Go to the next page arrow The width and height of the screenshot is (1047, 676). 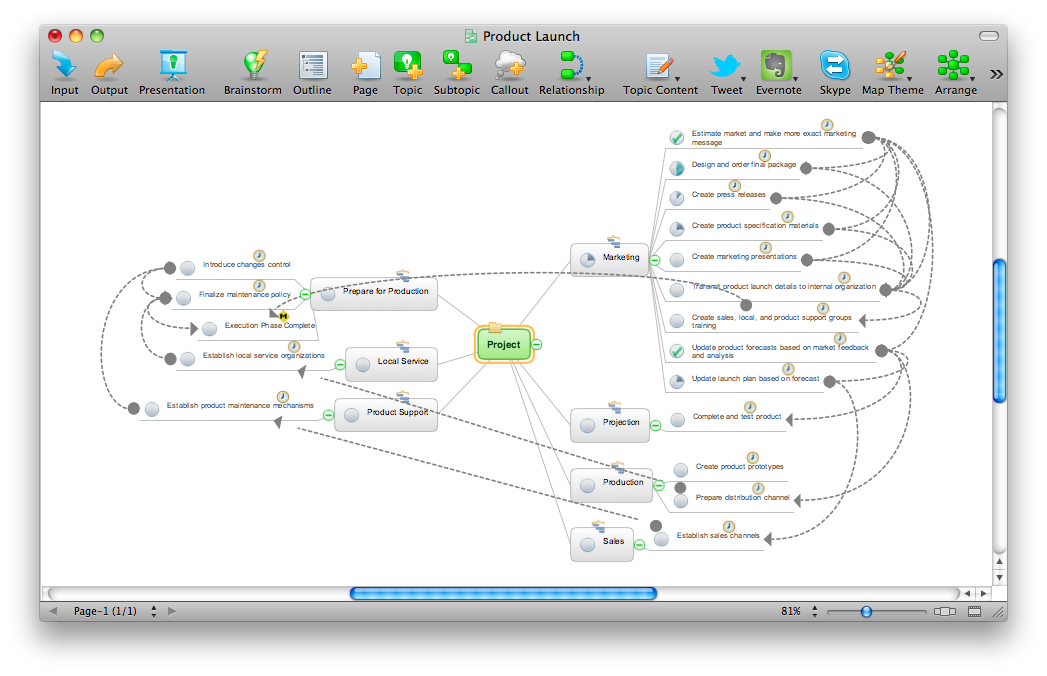tap(172, 611)
